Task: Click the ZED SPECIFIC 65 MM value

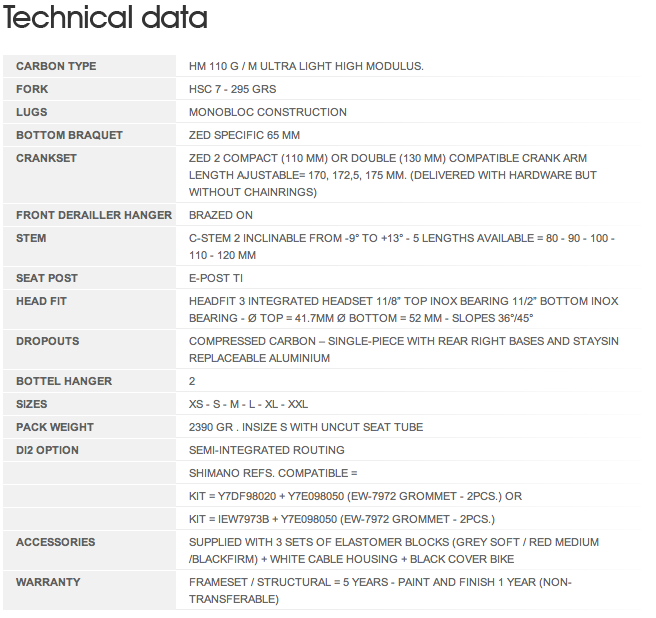Action: pos(244,135)
